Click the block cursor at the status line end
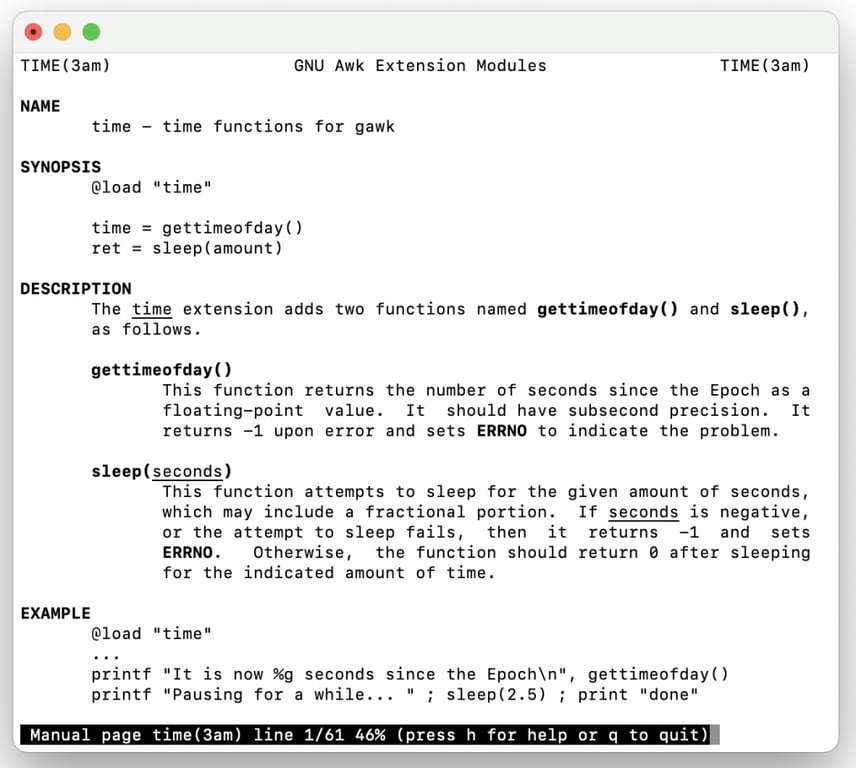The height and width of the screenshot is (768, 856). [716, 735]
